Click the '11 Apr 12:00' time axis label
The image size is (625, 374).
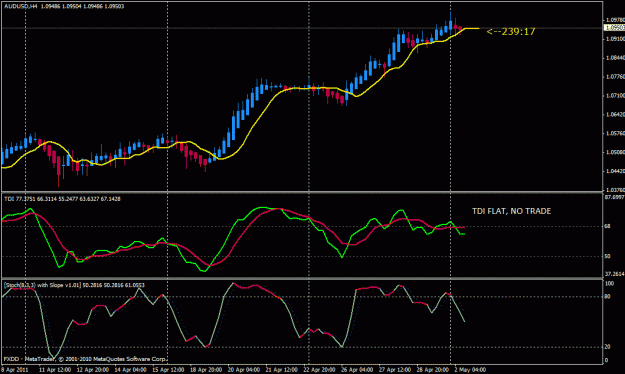(x=55, y=370)
